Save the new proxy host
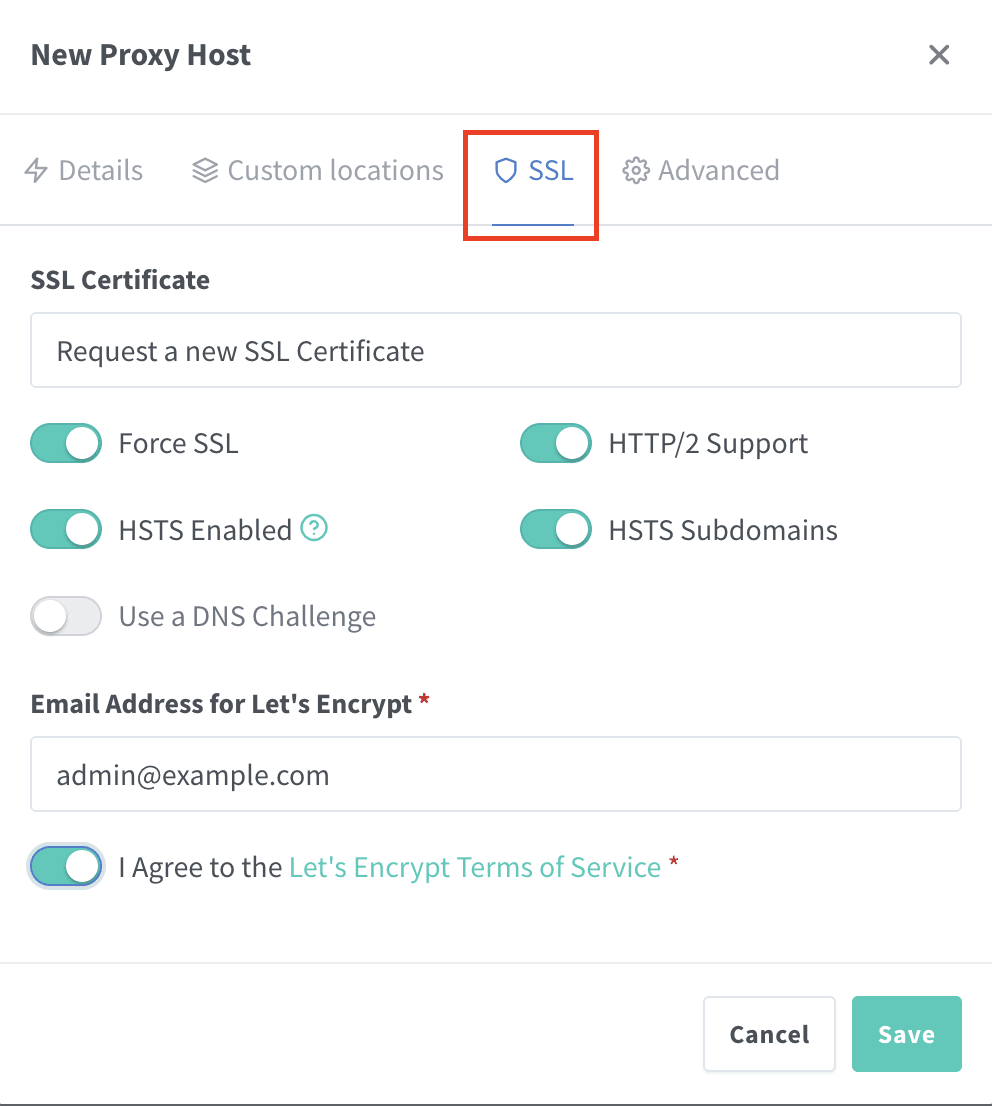Image resolution: width=992 pixels, height=1106 pixels. tap(906, 1033)
